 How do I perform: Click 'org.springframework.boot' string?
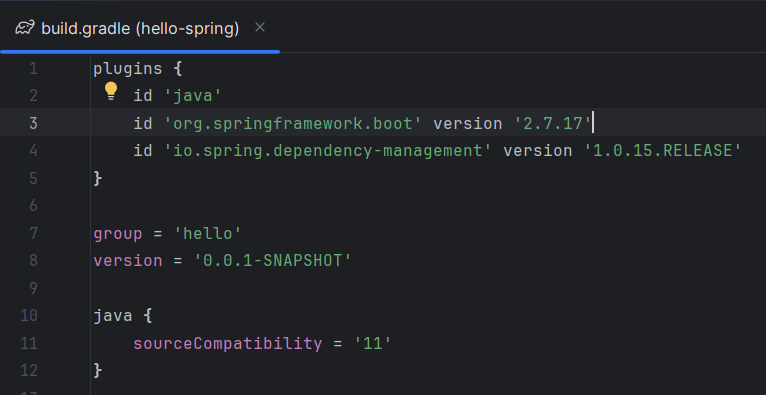click(293, 124)
